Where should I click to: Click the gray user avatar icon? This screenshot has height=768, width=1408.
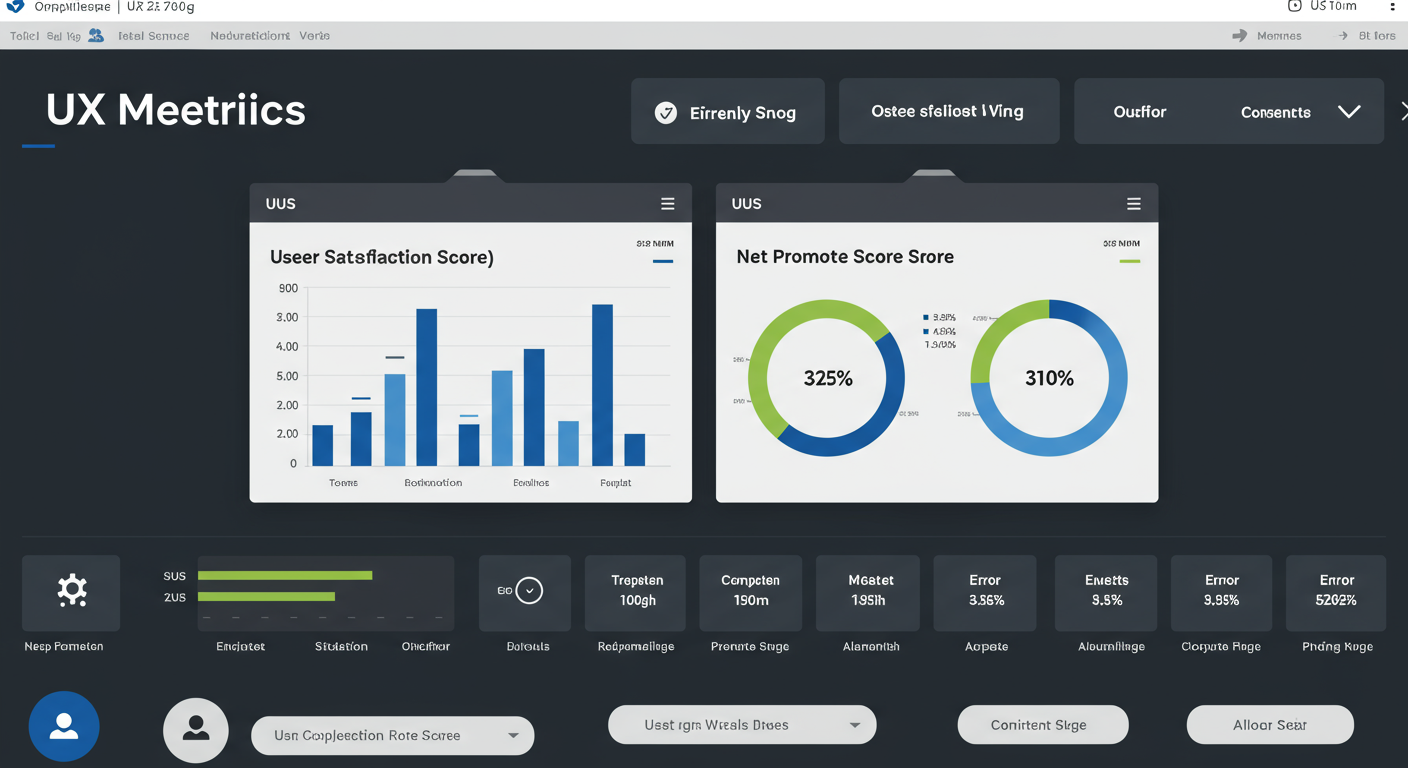click(196, 730)
